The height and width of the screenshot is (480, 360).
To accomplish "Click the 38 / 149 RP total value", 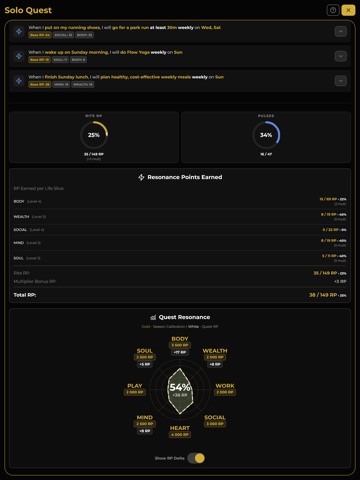I will click(323, 295).
